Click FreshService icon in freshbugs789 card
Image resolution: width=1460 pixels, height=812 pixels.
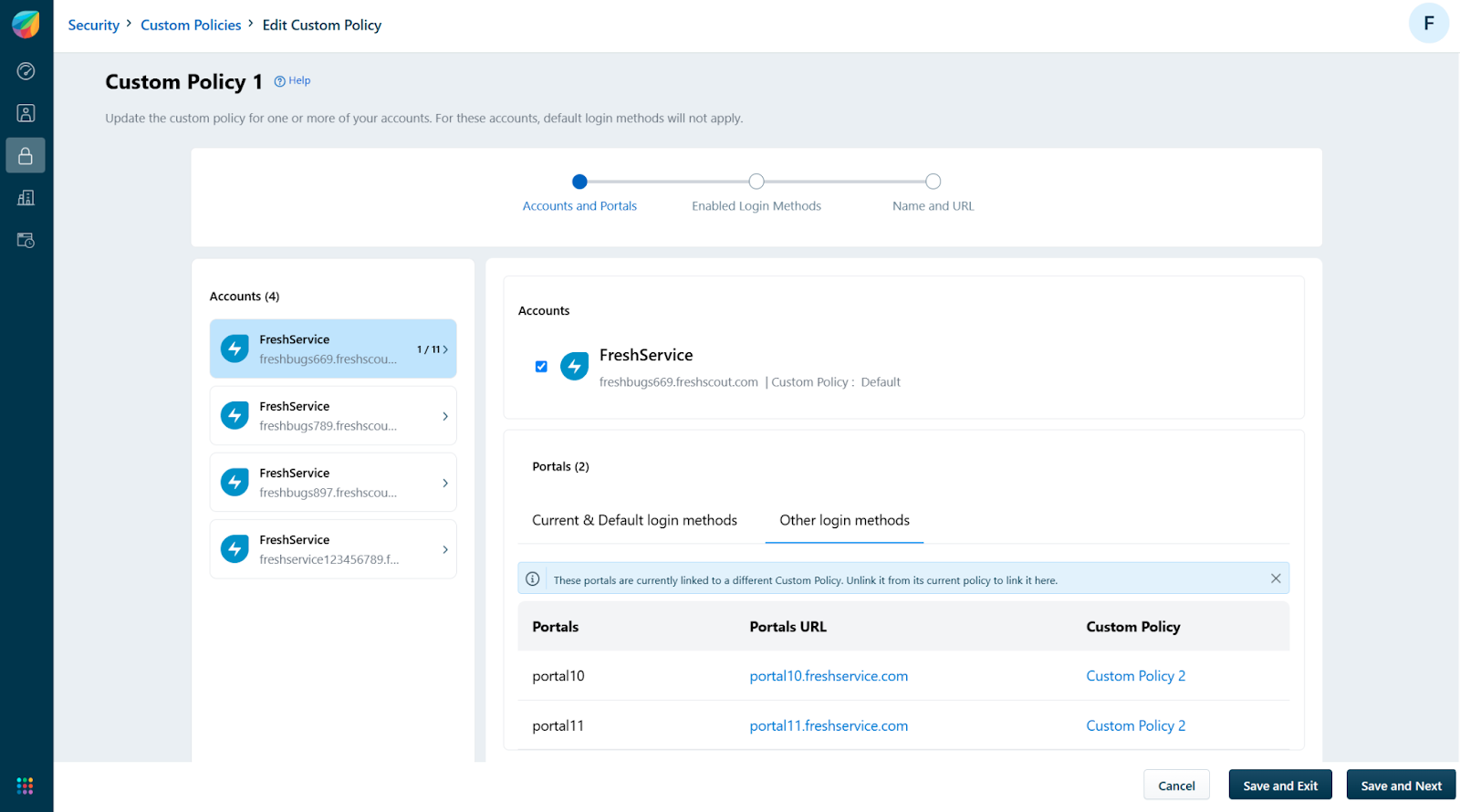(235, 415)
